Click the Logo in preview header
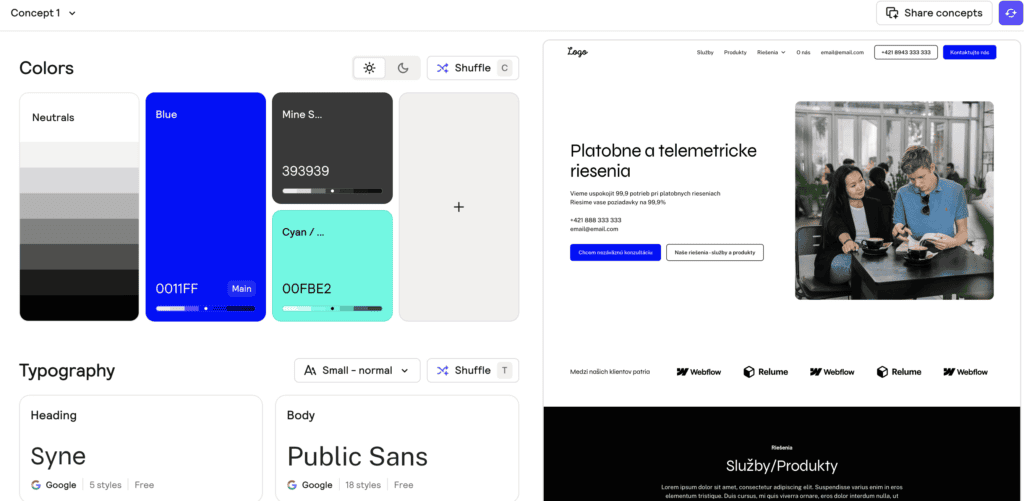This screenshot has height=501, width=1024. pos(577,52)
